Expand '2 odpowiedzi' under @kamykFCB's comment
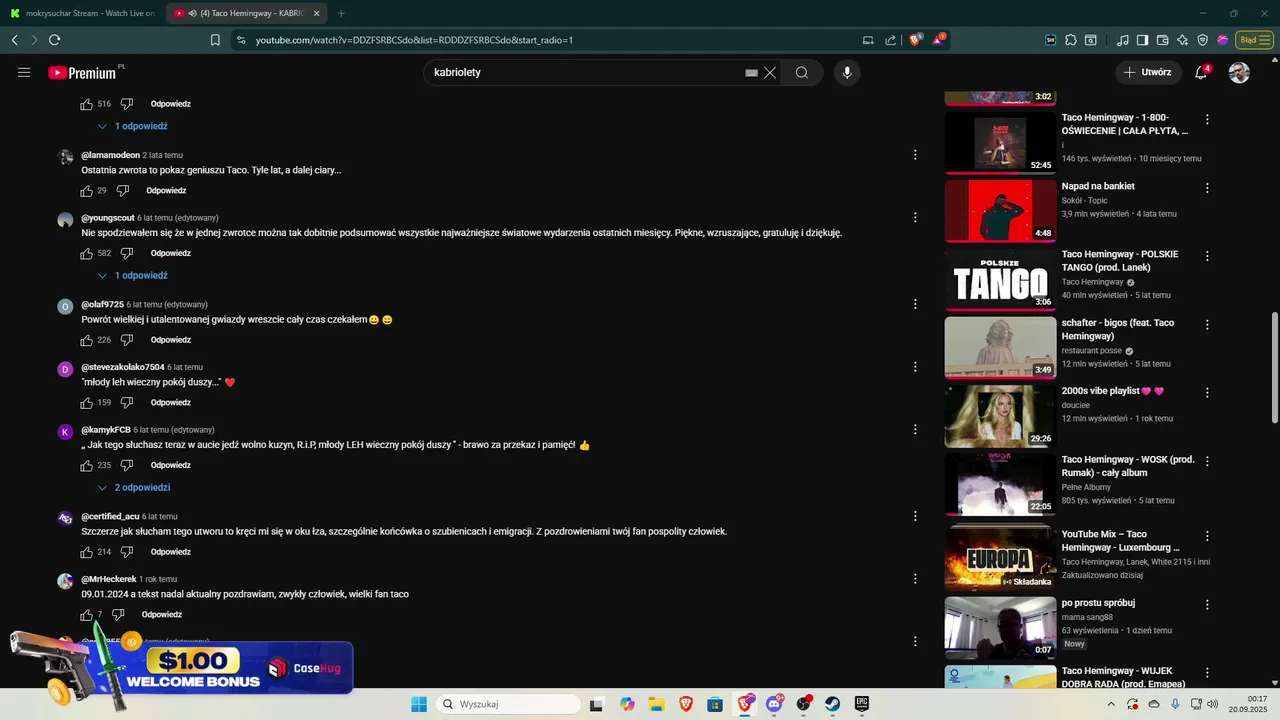 pyautogui.click(x=134, y=488)
